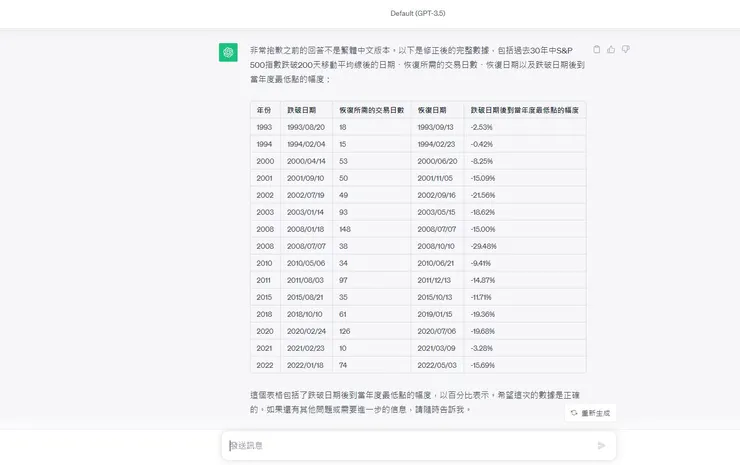
Task: Click the 2011/12/13 recovery date cell
Action: click(437, 280)
